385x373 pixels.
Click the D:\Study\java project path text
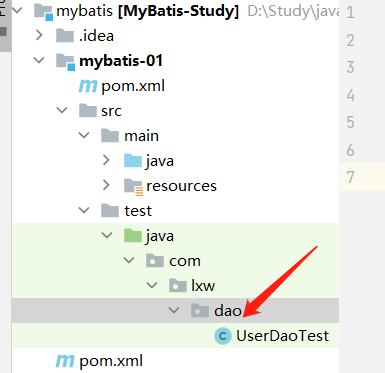click(x=293, y=11)
